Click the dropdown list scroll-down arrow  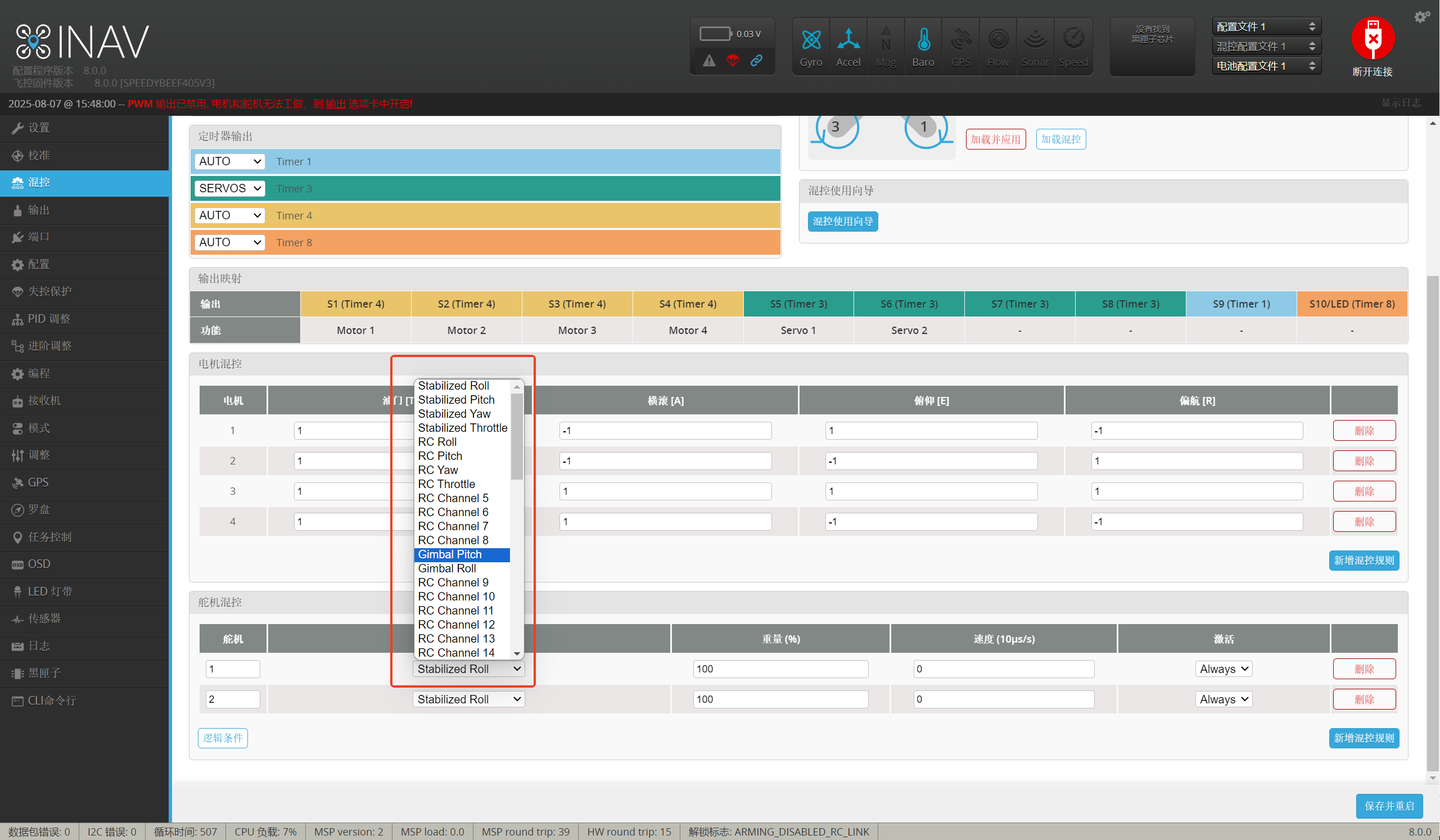click(517, 654)
